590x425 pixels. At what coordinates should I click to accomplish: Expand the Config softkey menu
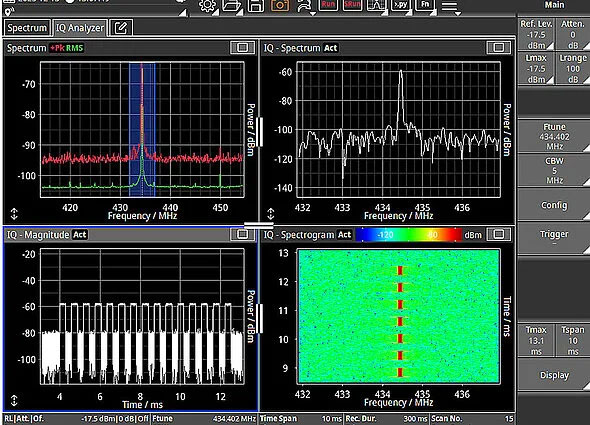click(x=554, y=205)
